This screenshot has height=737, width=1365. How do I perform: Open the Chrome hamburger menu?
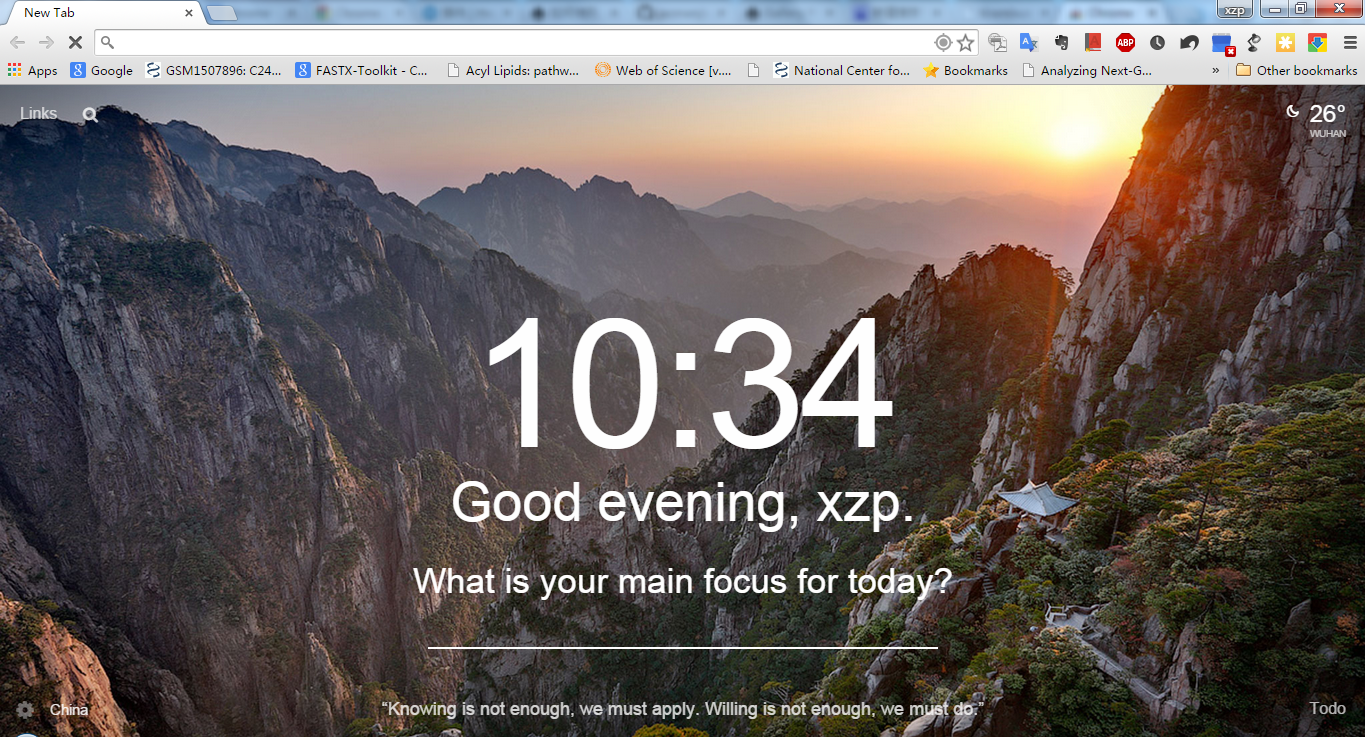1350,42
